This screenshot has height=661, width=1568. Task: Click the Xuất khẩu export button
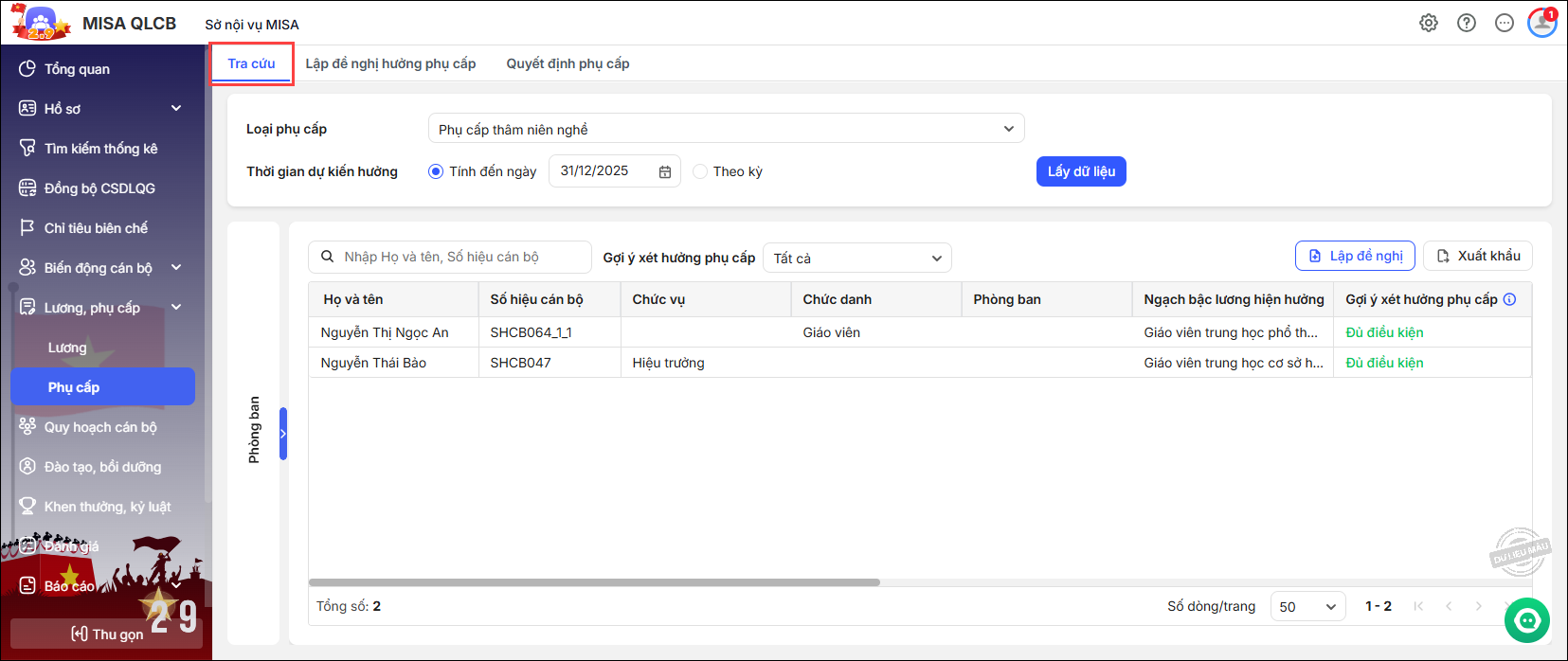[x=1477, y=256]
